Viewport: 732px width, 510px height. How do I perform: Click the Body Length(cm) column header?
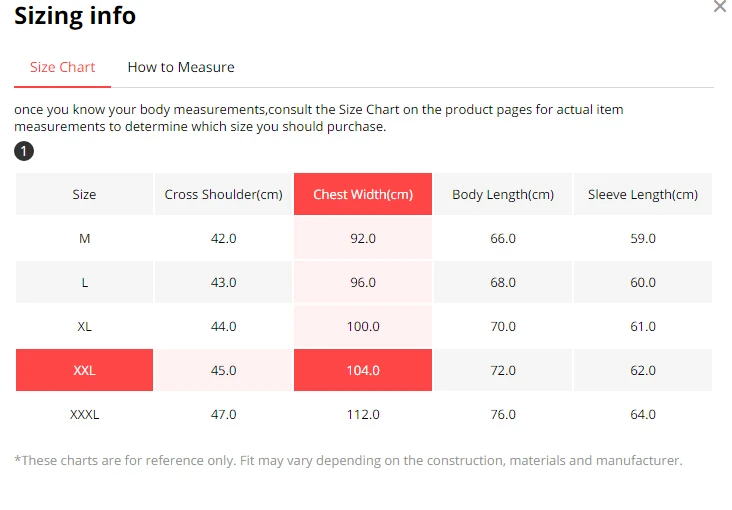[x=503, y=194]
